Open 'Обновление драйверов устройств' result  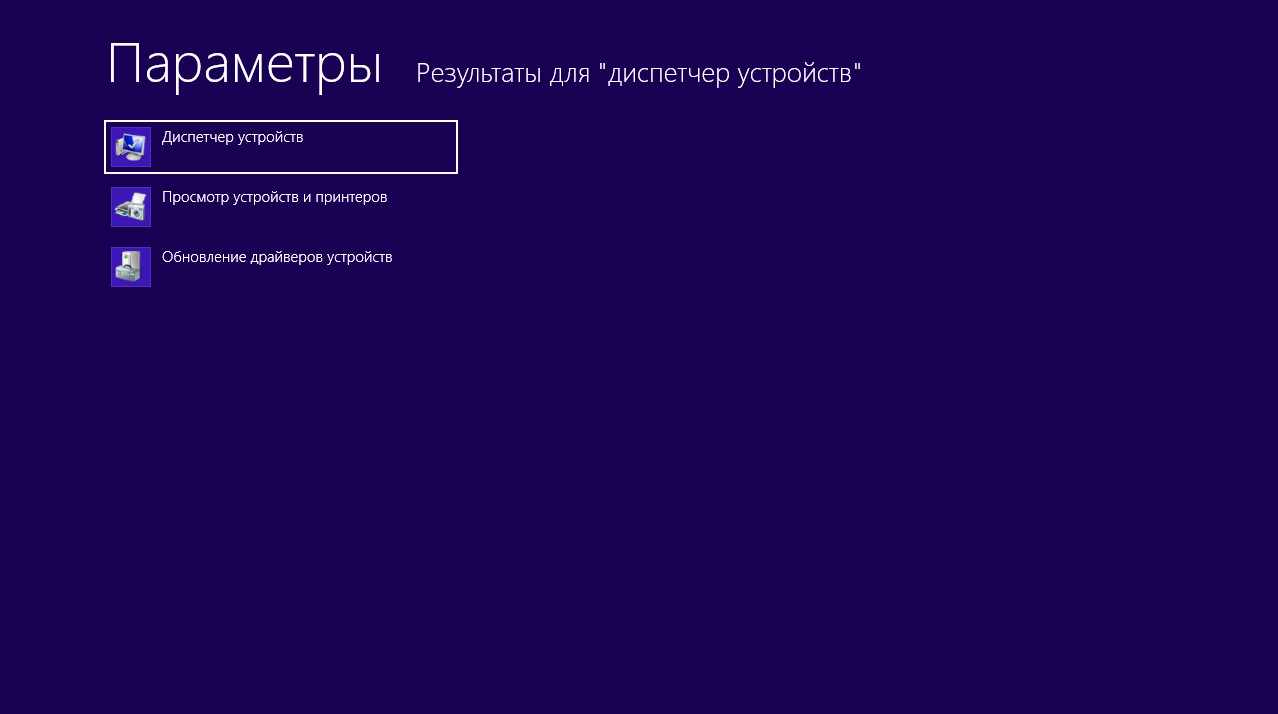277,257
